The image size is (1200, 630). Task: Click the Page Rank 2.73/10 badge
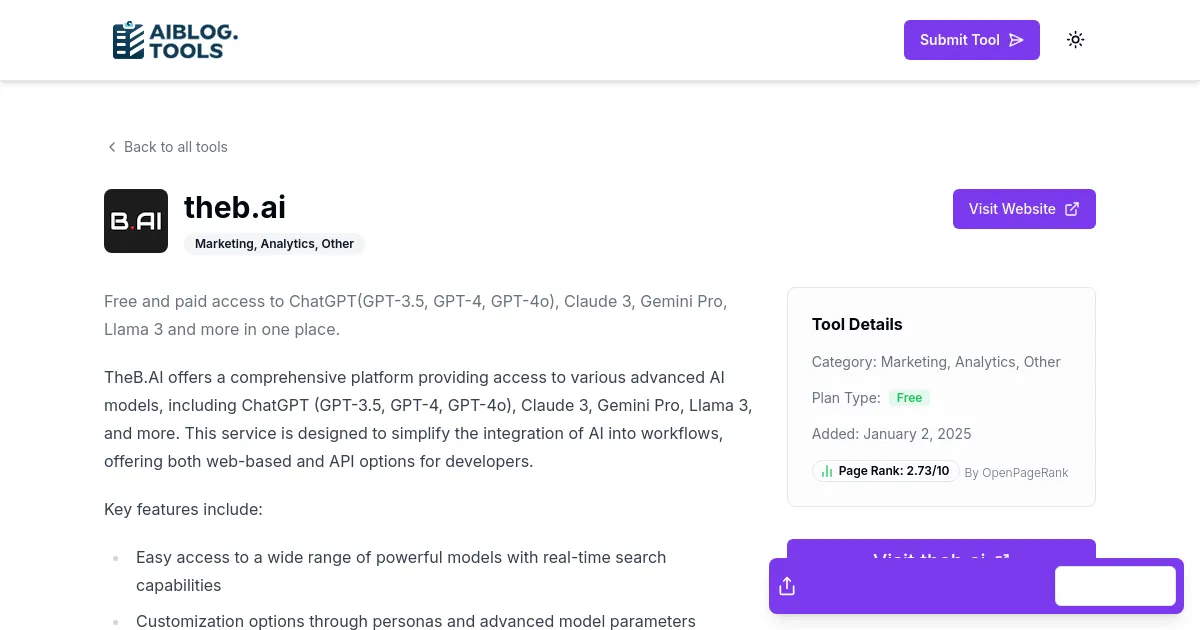click(885, 471)
